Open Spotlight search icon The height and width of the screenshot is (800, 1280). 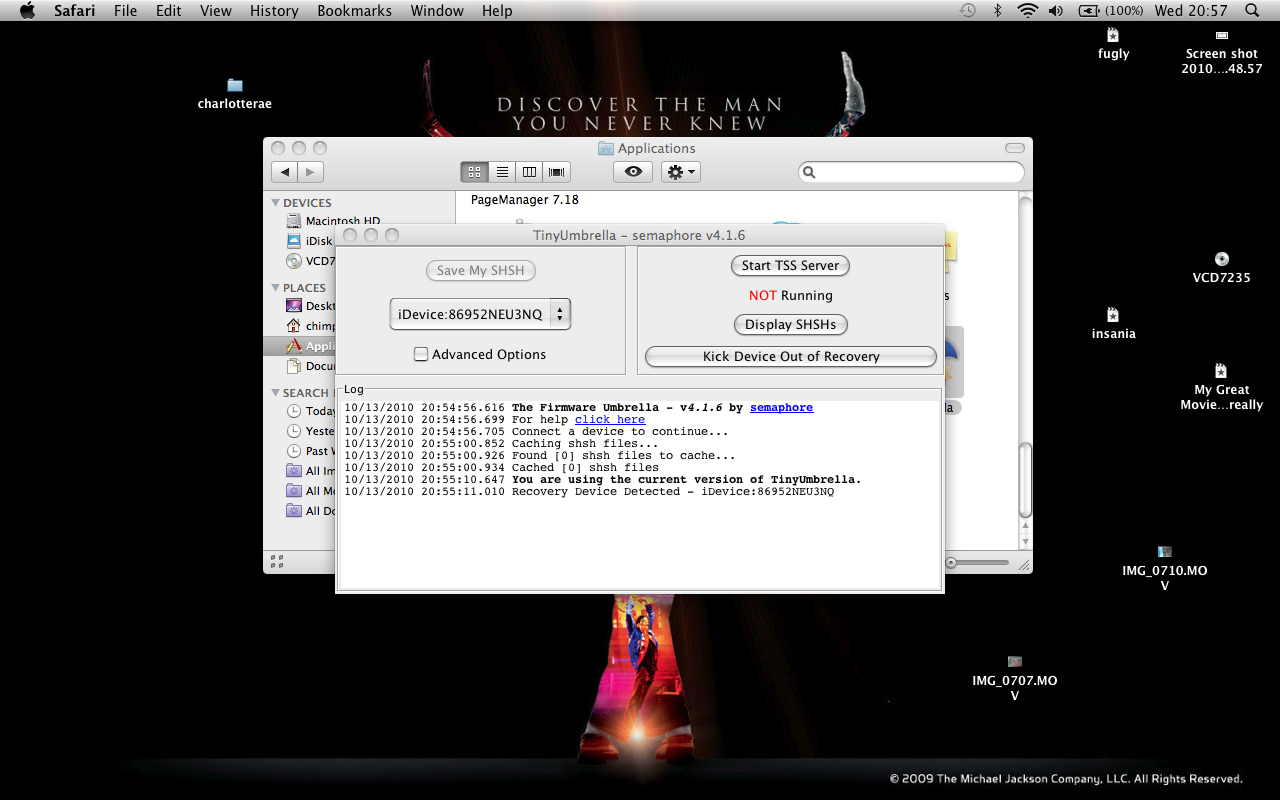pyautogui.click(x=1252, y=11)
